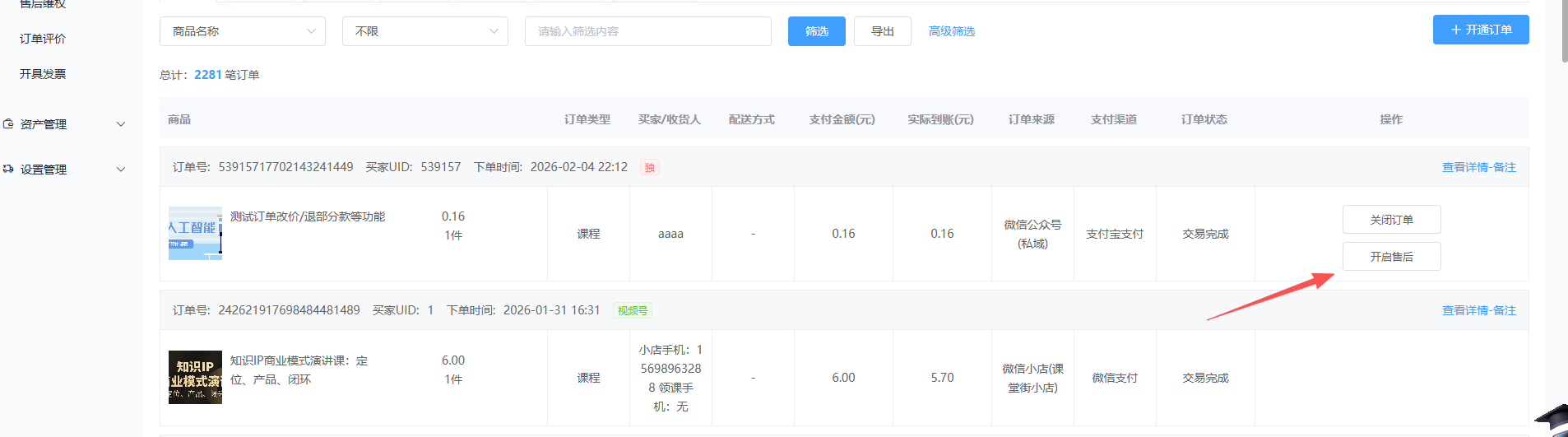Screen dimensions: 1568x437
Task: Click order number 53915717702143241449
Action: (286, 167)
